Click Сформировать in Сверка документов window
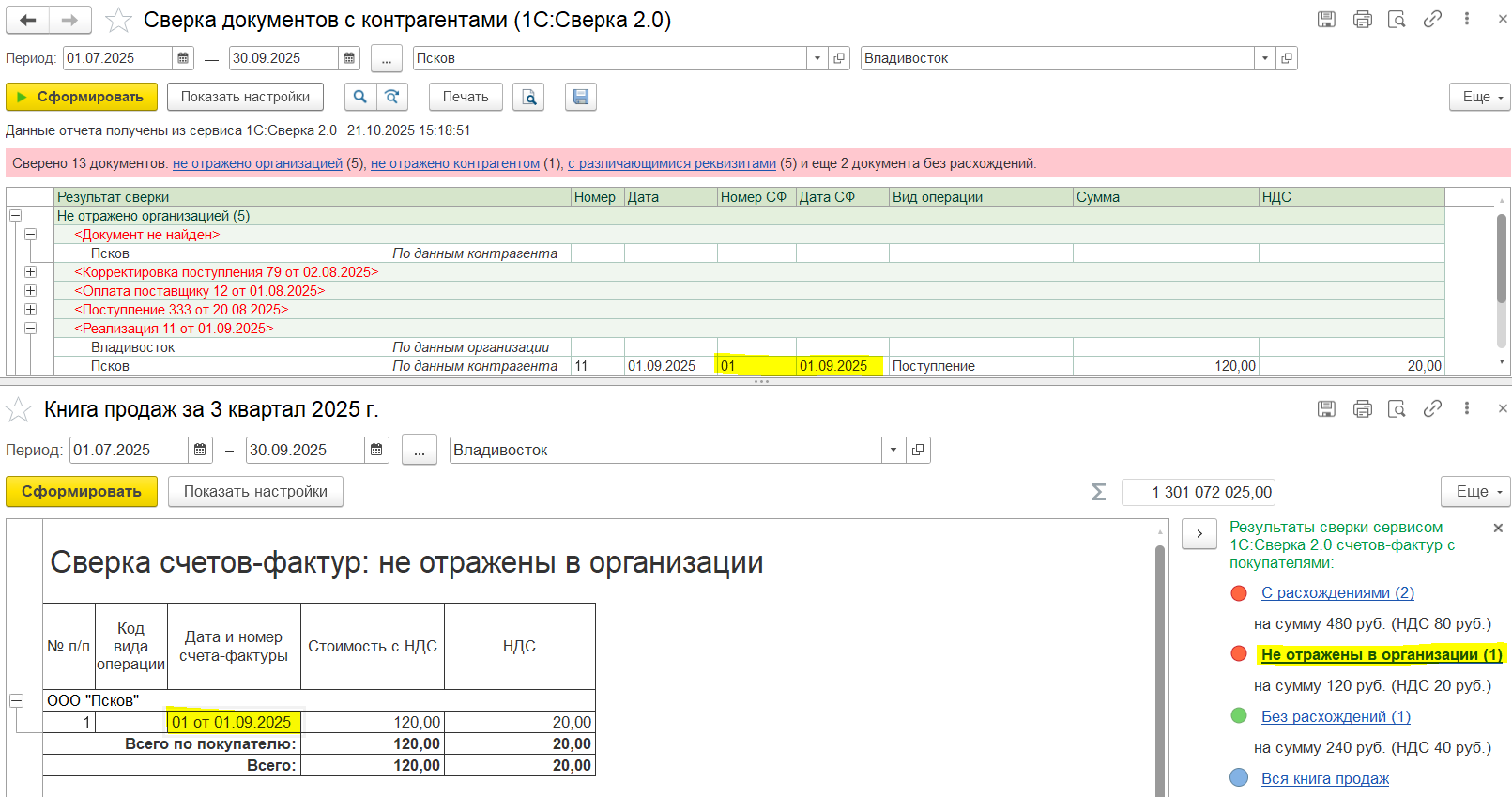The image size is (1512, 797). [x=82, y=97]
